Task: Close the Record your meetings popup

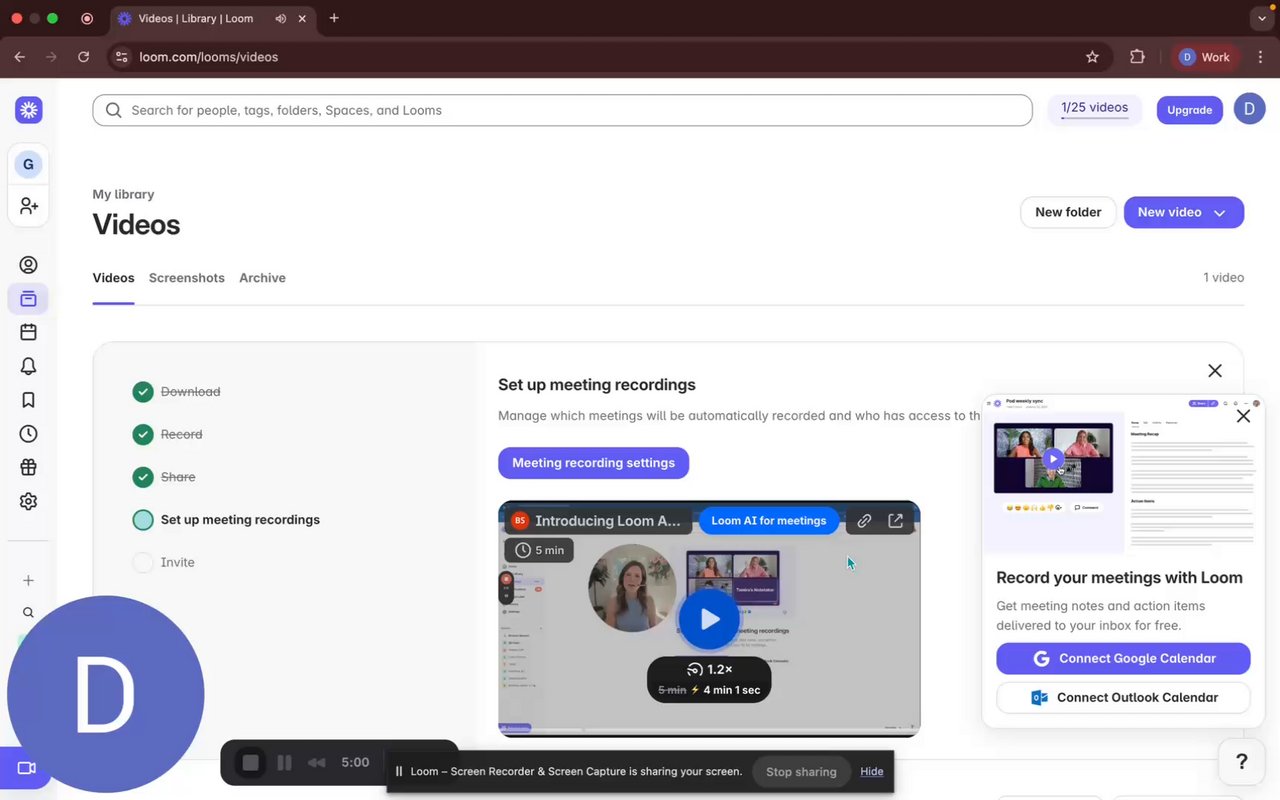Action: point(1243,416)
